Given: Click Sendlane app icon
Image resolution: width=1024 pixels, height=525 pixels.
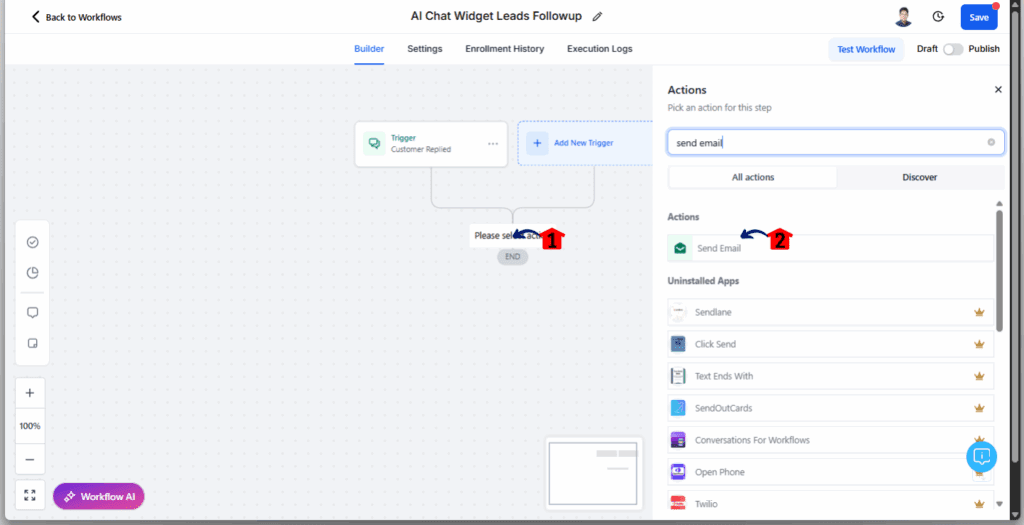Looking at the screenshot, I should pos(678,312).
